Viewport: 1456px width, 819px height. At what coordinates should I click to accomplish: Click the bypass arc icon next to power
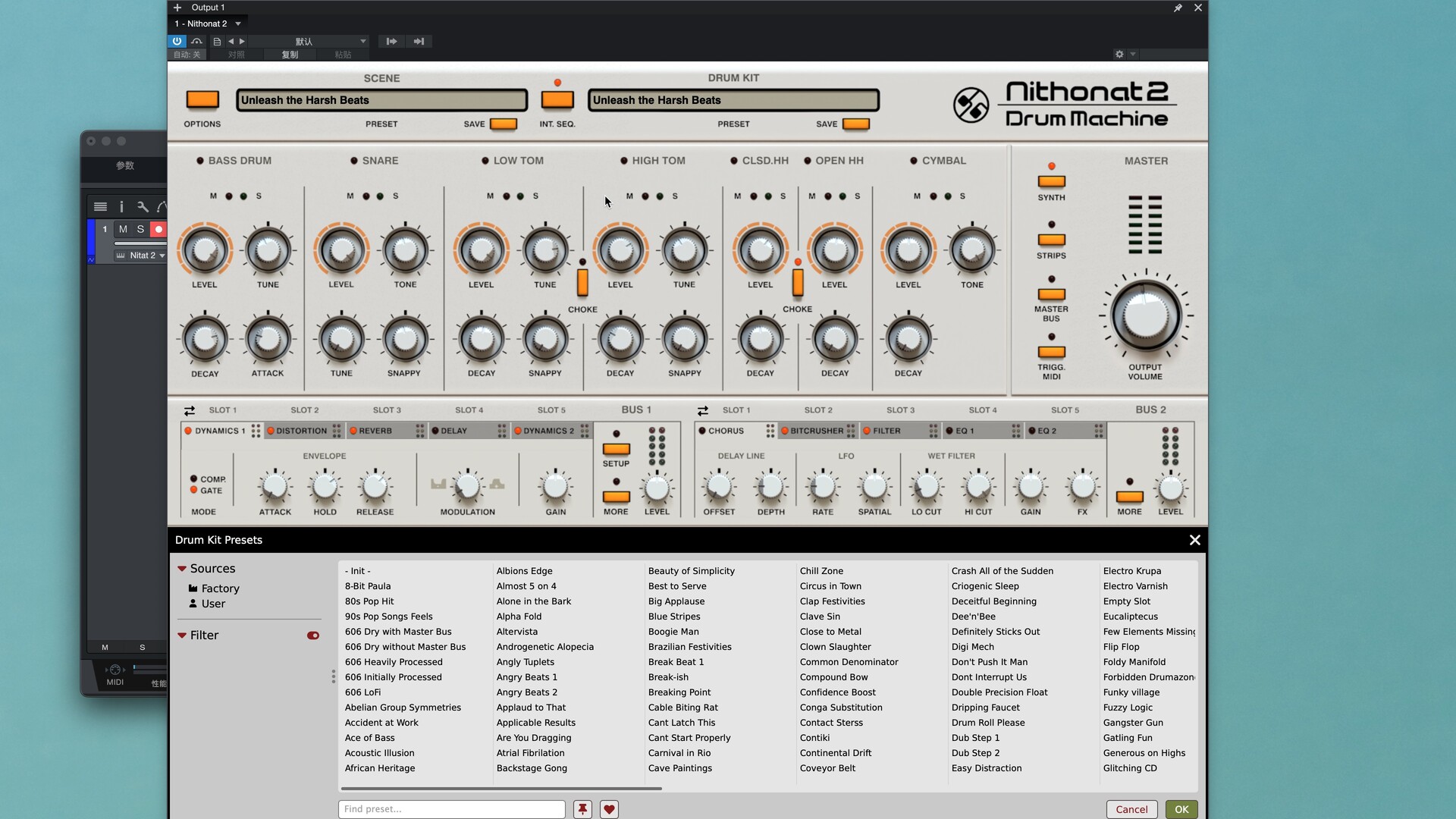(x=196, y=41)
